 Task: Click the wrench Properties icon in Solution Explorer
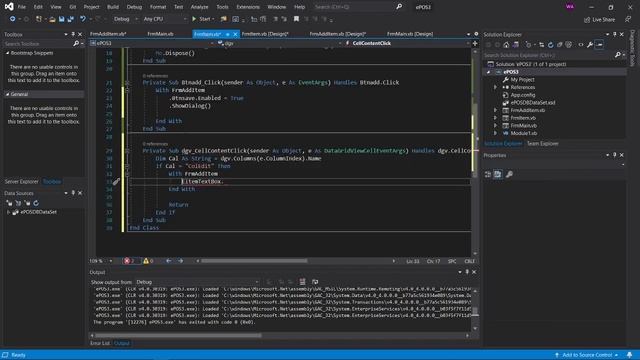point(590,45)
